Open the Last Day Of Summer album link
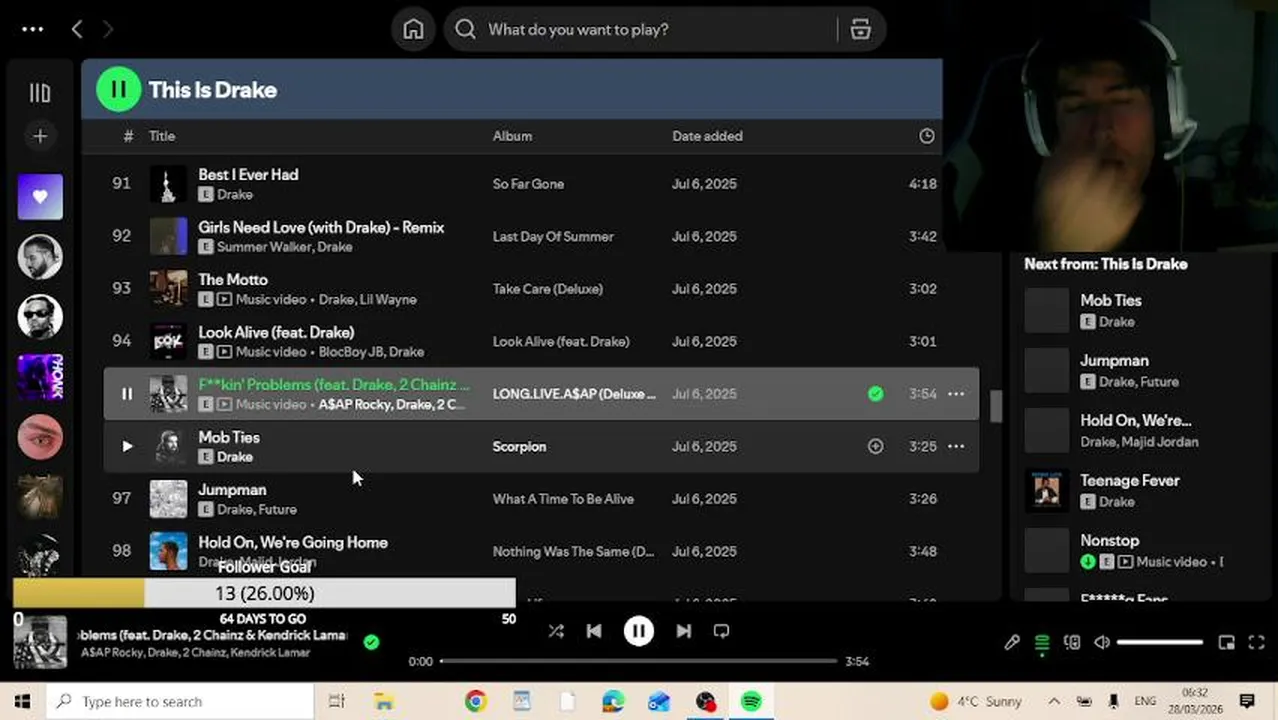The width and height of the screenshot is (1278, 720). tap(553, 236)
